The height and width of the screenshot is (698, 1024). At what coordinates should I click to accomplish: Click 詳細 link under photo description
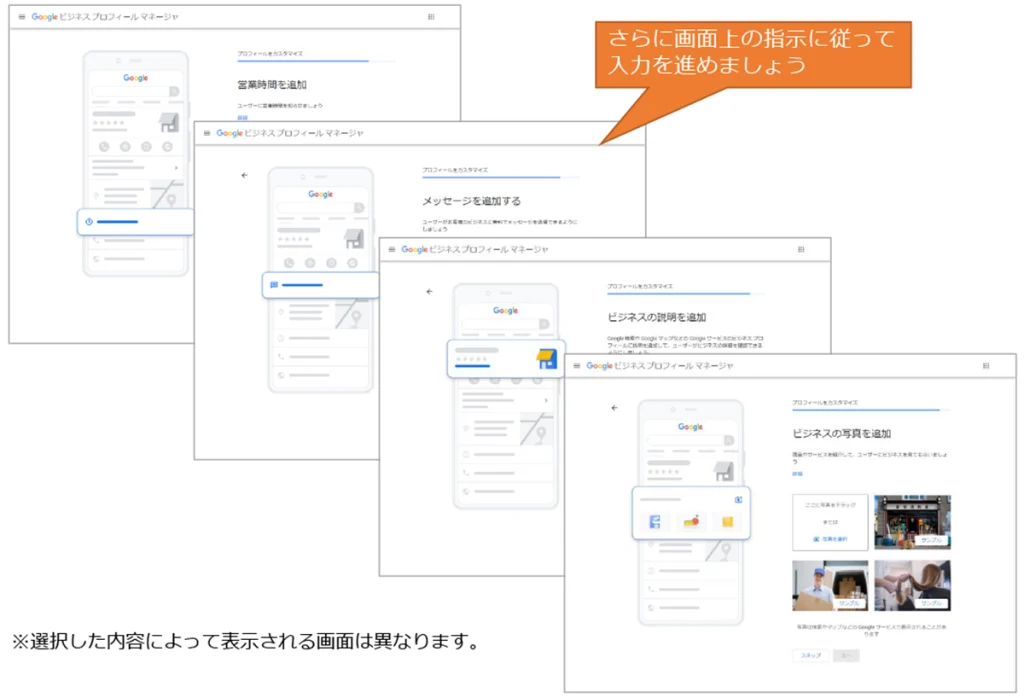pos(797,473)
